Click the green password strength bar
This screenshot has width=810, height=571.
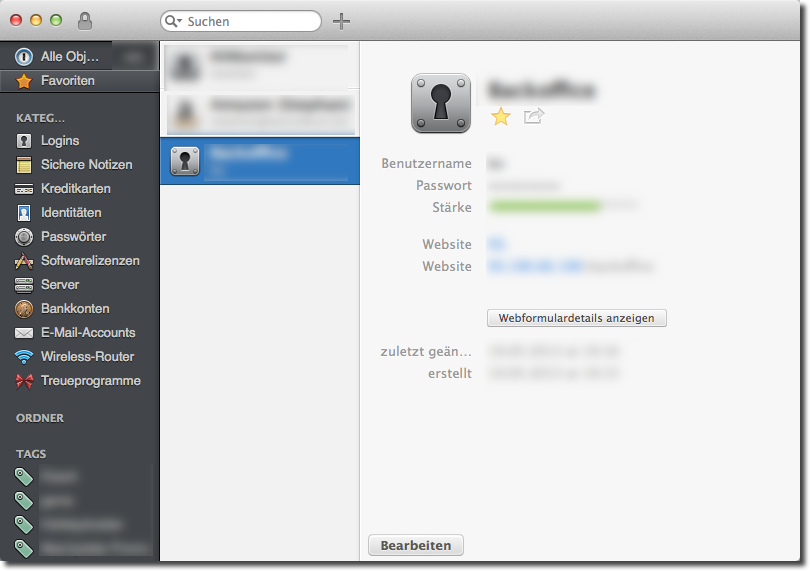pos(545,207)
